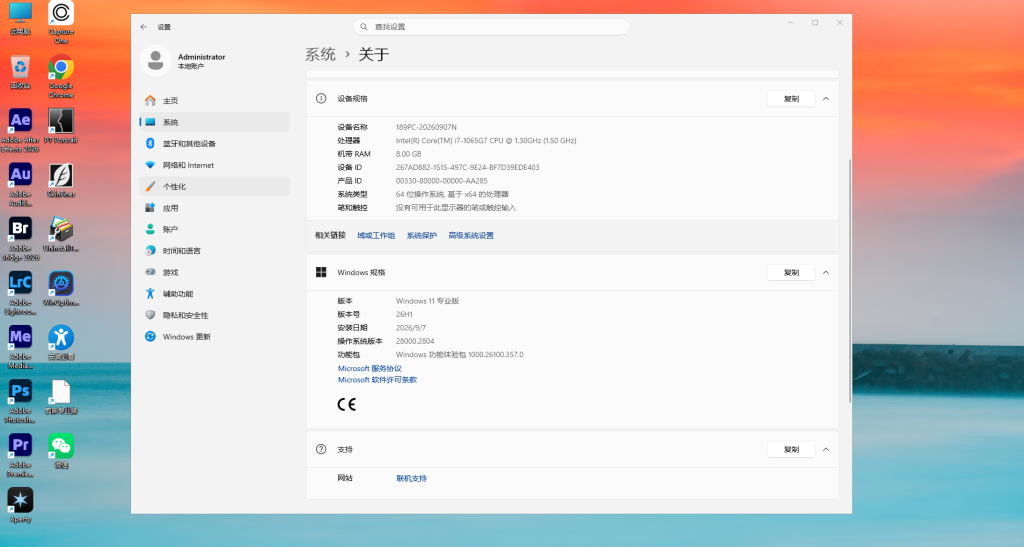Image resolution: width=1024 pixels, height=547 pixels.
Task: Open SkinFiner desktop shortcut
Action: pos(61,180)
